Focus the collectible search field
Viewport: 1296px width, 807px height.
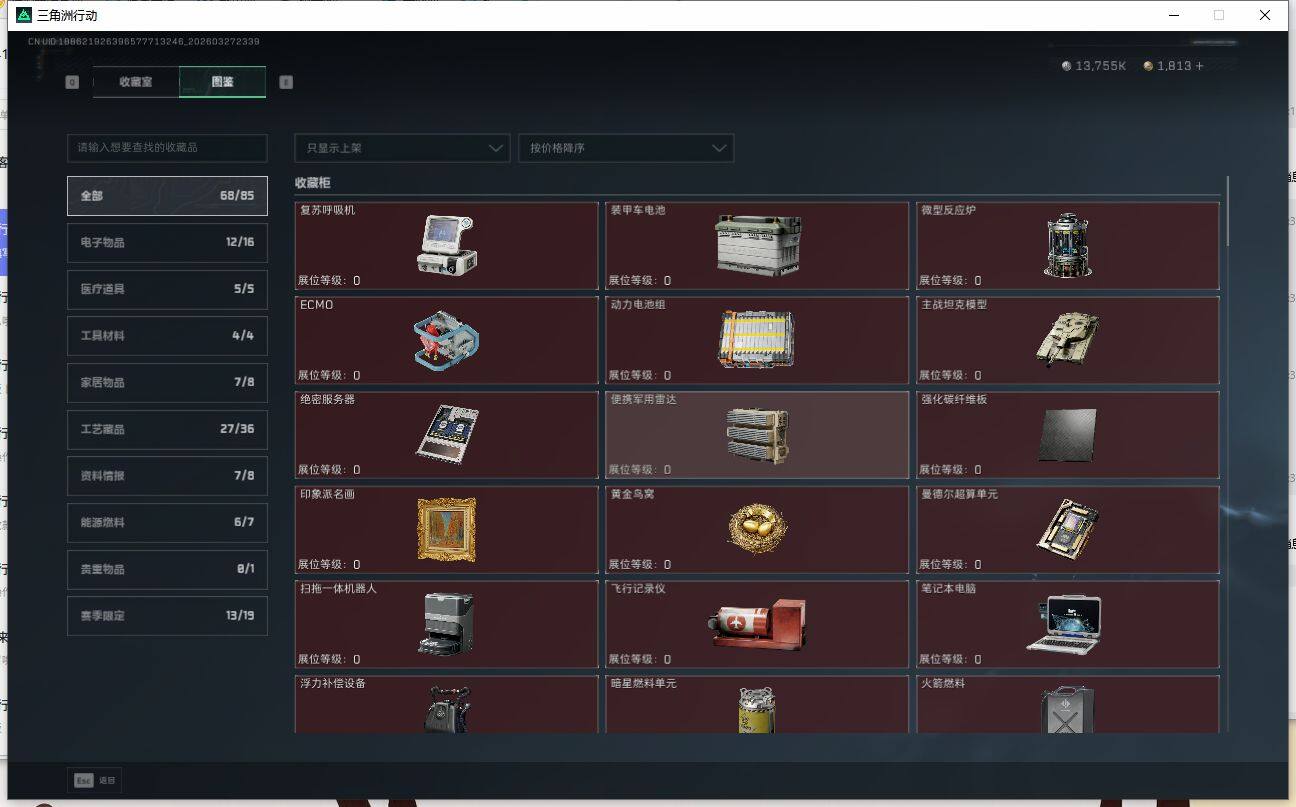[167, 148]
